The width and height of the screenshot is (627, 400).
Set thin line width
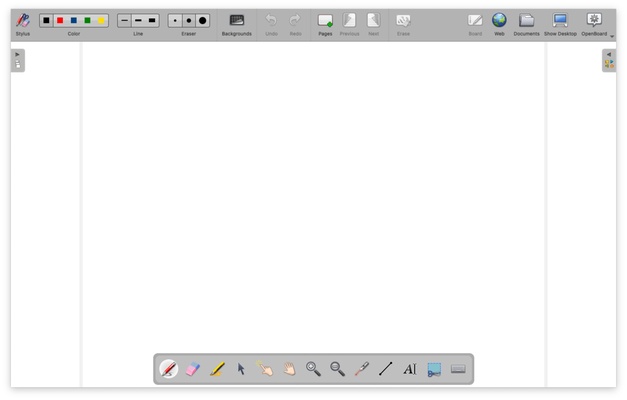[124, 20]
